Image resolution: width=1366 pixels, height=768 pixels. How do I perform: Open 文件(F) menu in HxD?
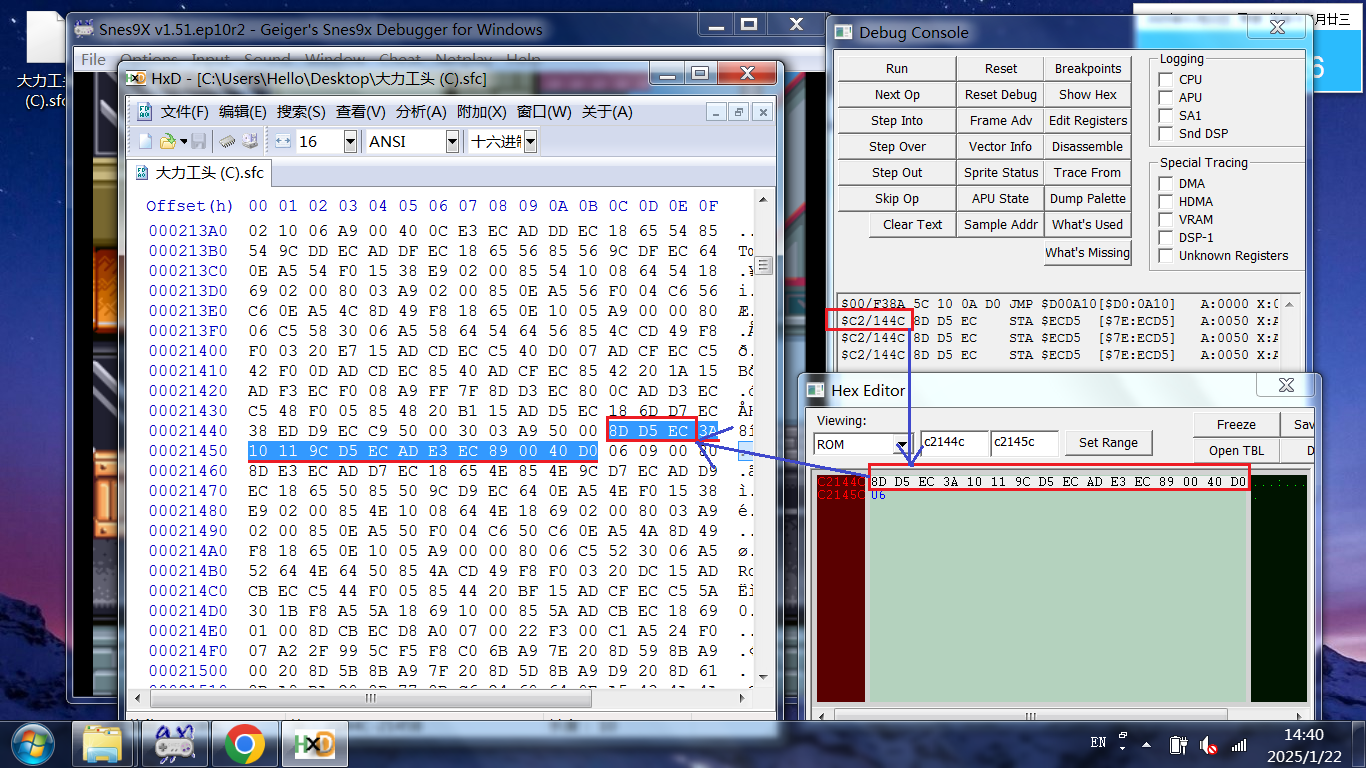tap(185, 112)
